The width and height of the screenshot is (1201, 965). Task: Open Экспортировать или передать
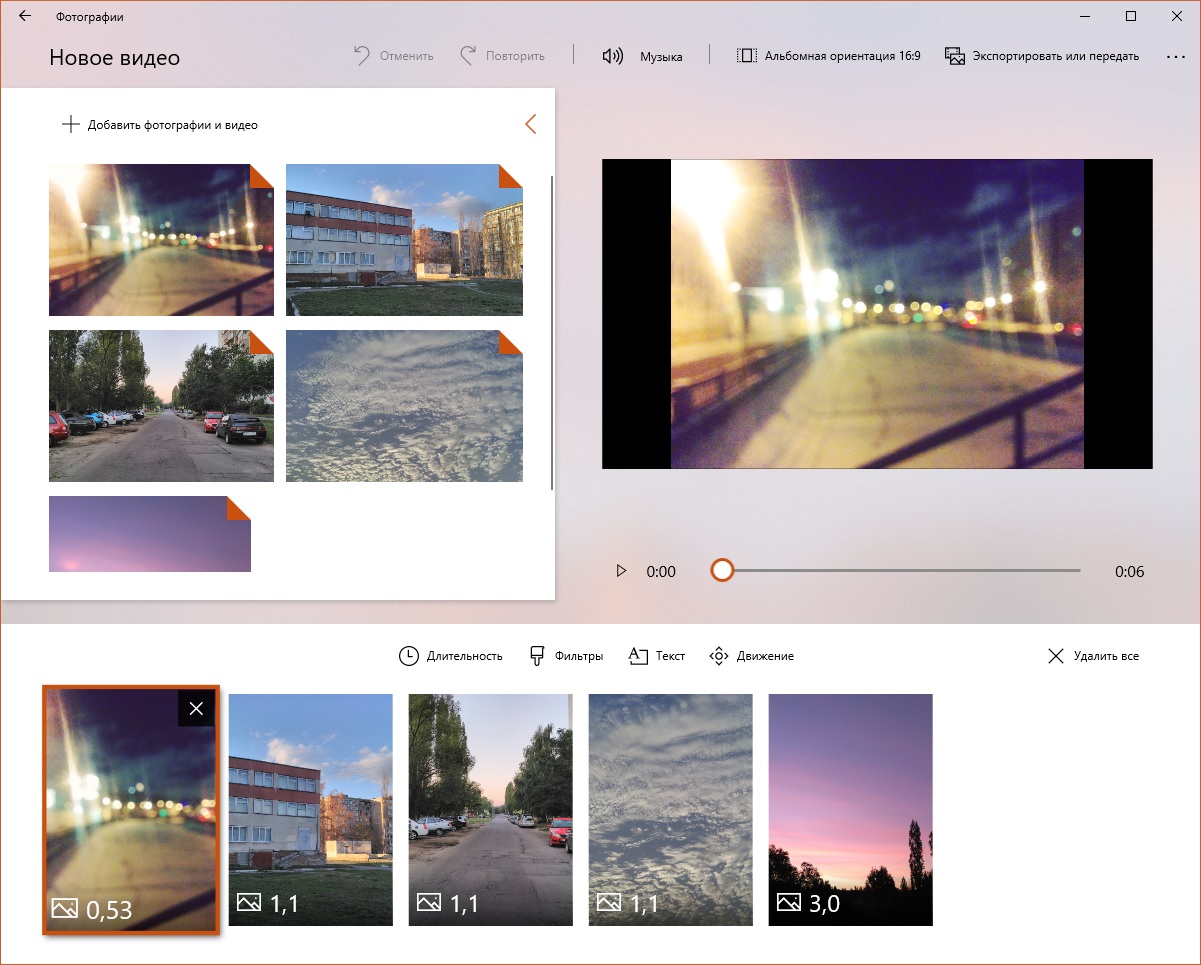(1042, 56)
